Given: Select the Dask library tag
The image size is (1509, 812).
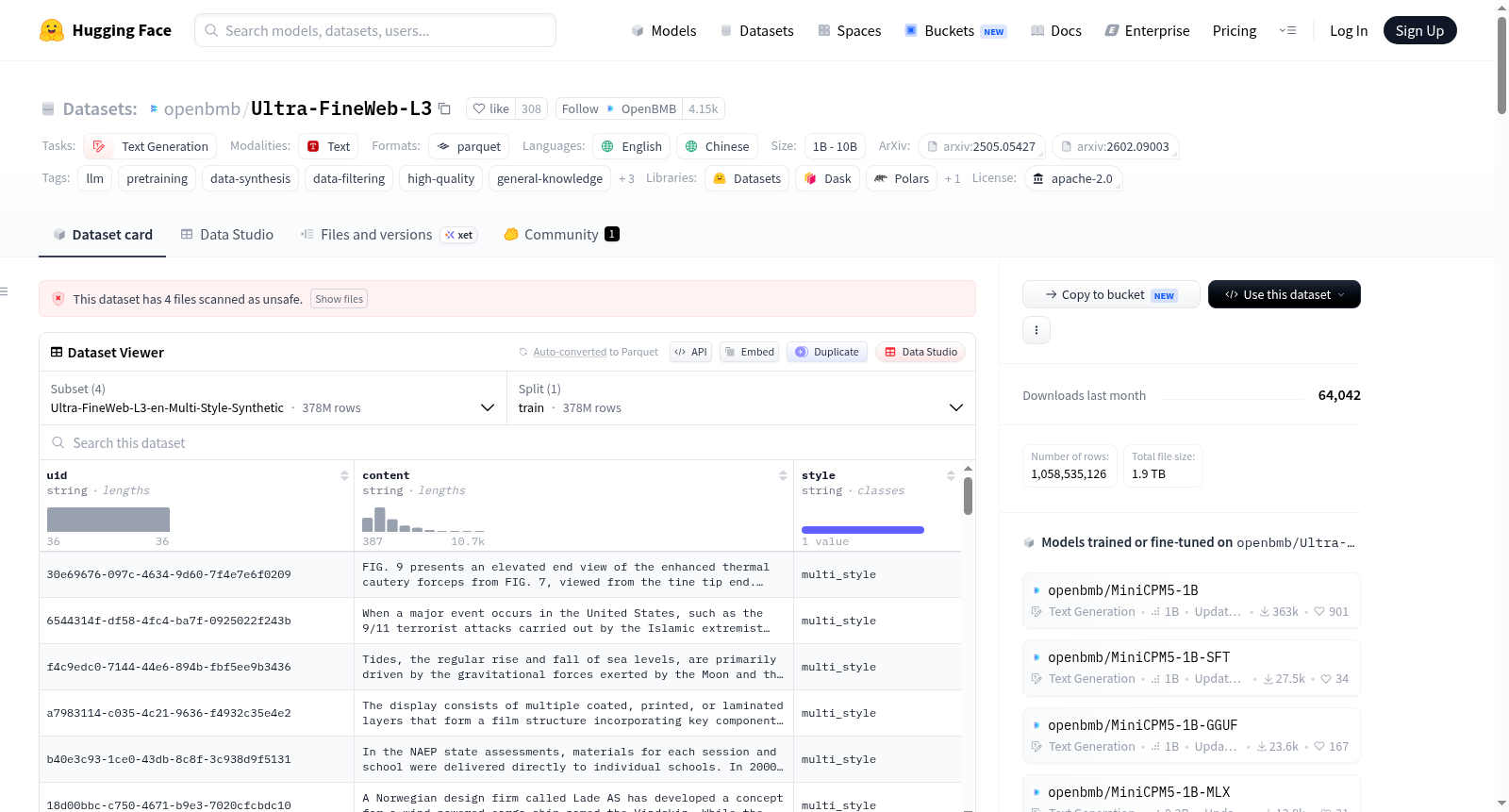Looking at the screenshot, I should pos(827,178).
